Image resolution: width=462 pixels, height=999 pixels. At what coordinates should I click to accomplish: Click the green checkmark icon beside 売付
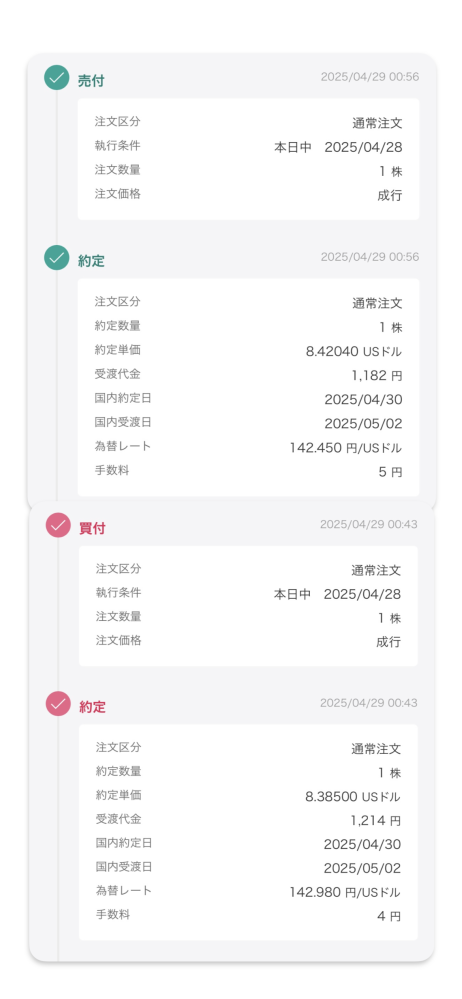57,78
